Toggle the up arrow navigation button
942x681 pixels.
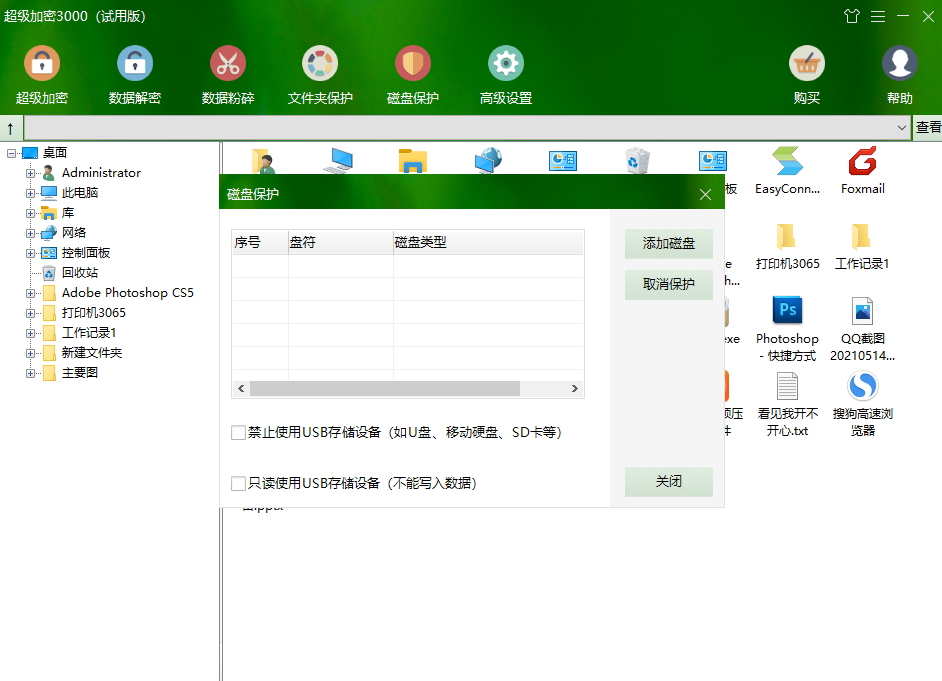(10, 128)
